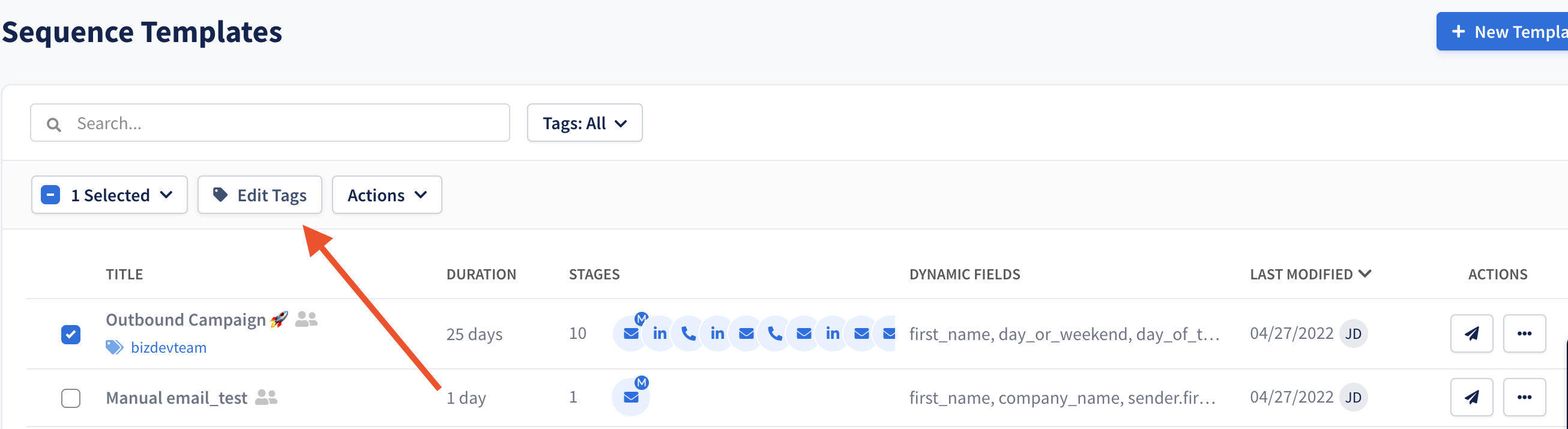Viewport: 1568px width, 429px height.
Task: Uncheck the Outbound Campaign checkbox
Action: (x=71, y=334)
